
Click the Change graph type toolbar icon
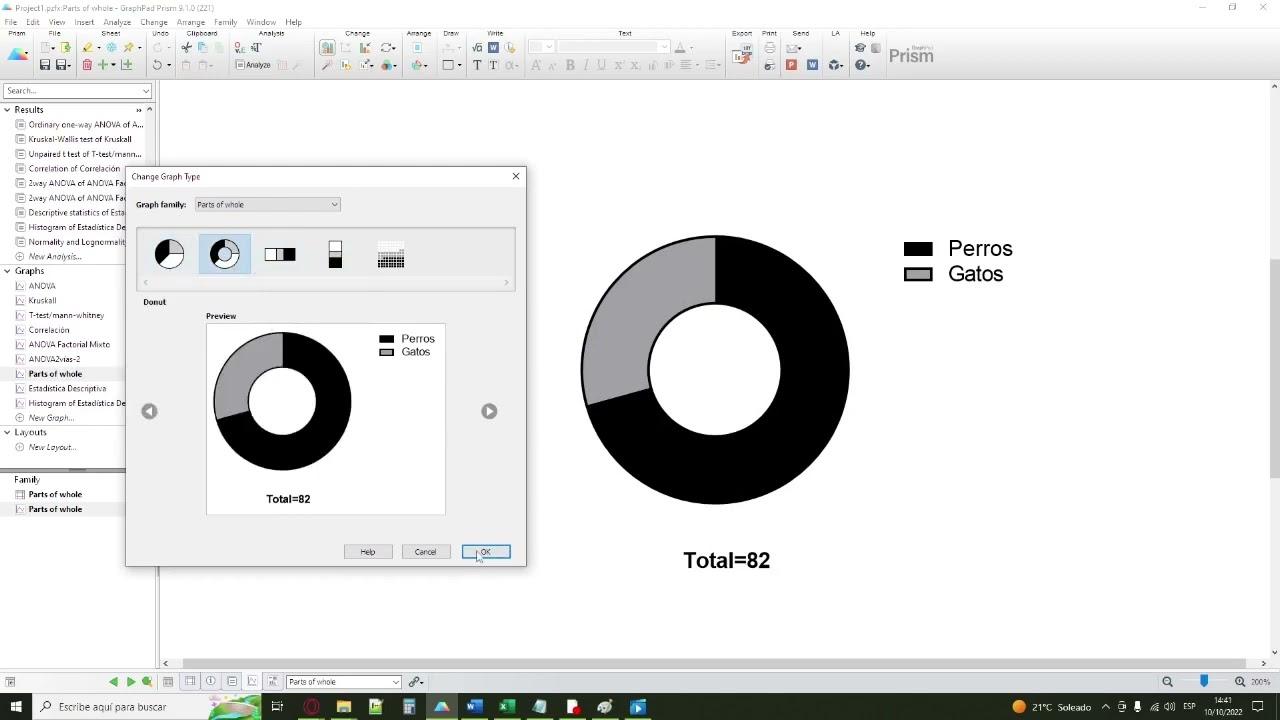tap(327, 47)
